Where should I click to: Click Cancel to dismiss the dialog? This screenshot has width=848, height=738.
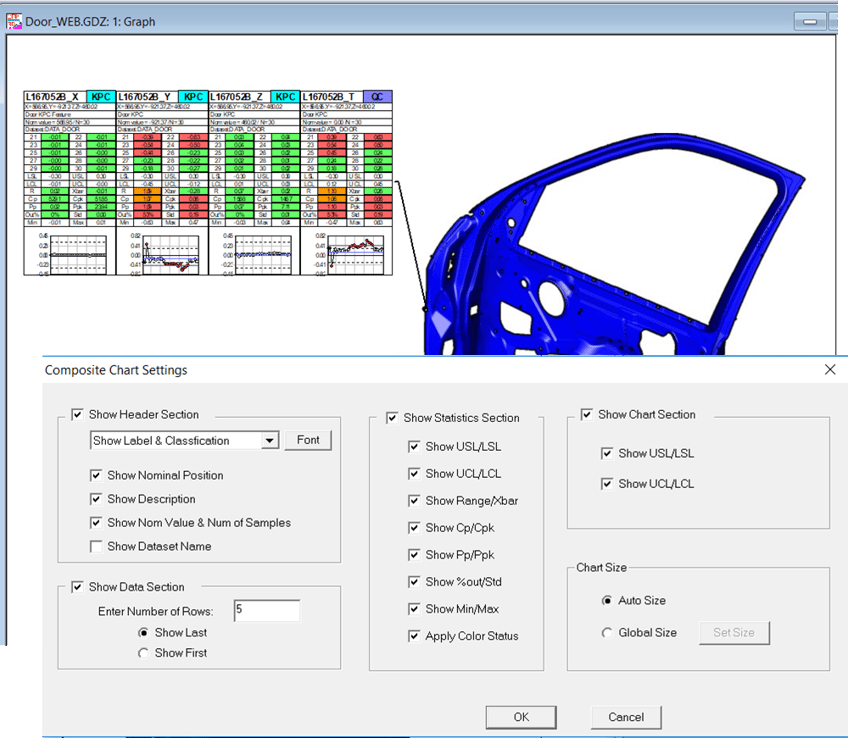(626, 717)
